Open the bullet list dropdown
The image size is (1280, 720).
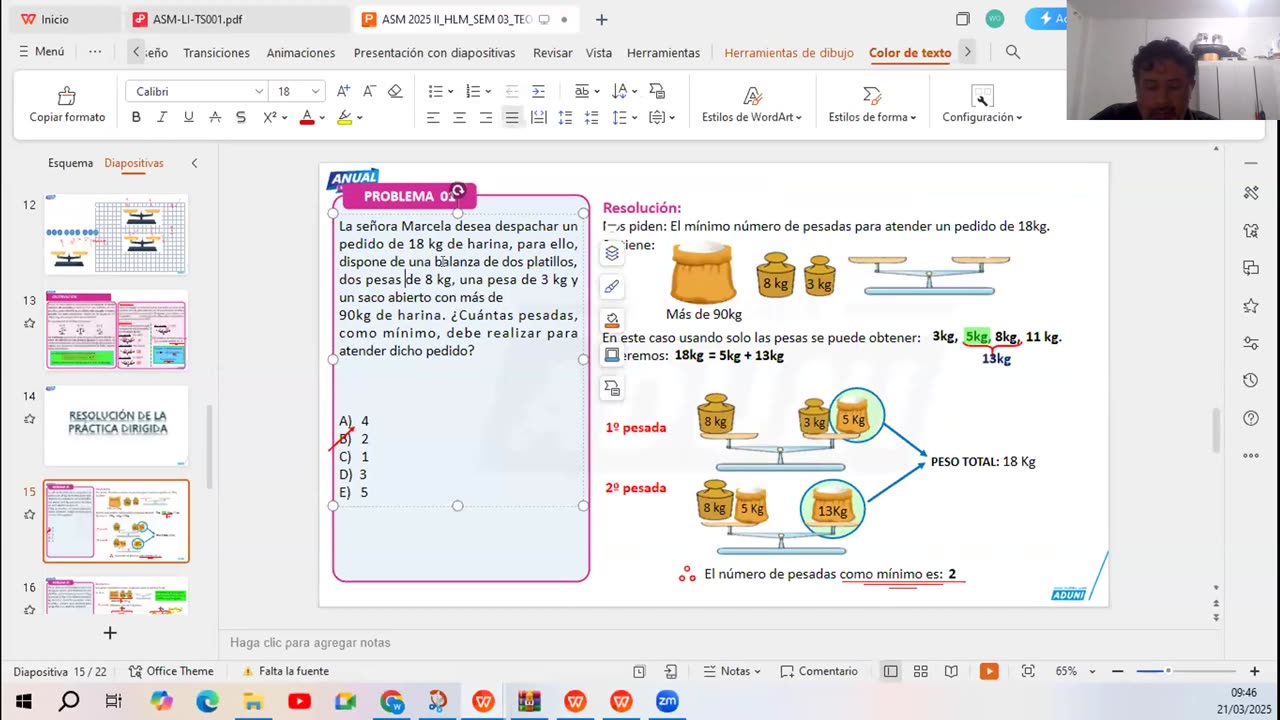pos(450,91)
